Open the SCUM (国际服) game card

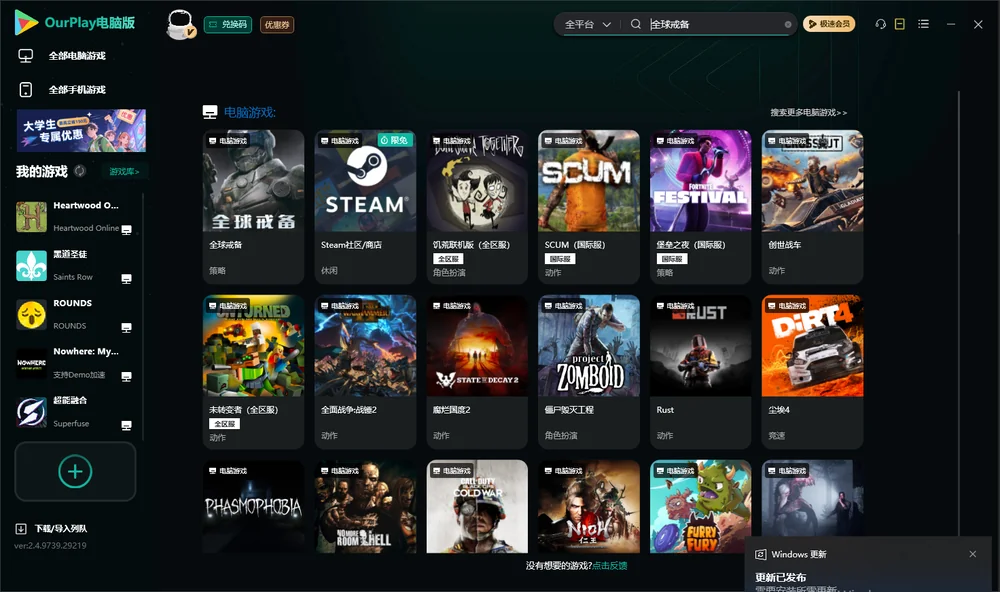589,207
